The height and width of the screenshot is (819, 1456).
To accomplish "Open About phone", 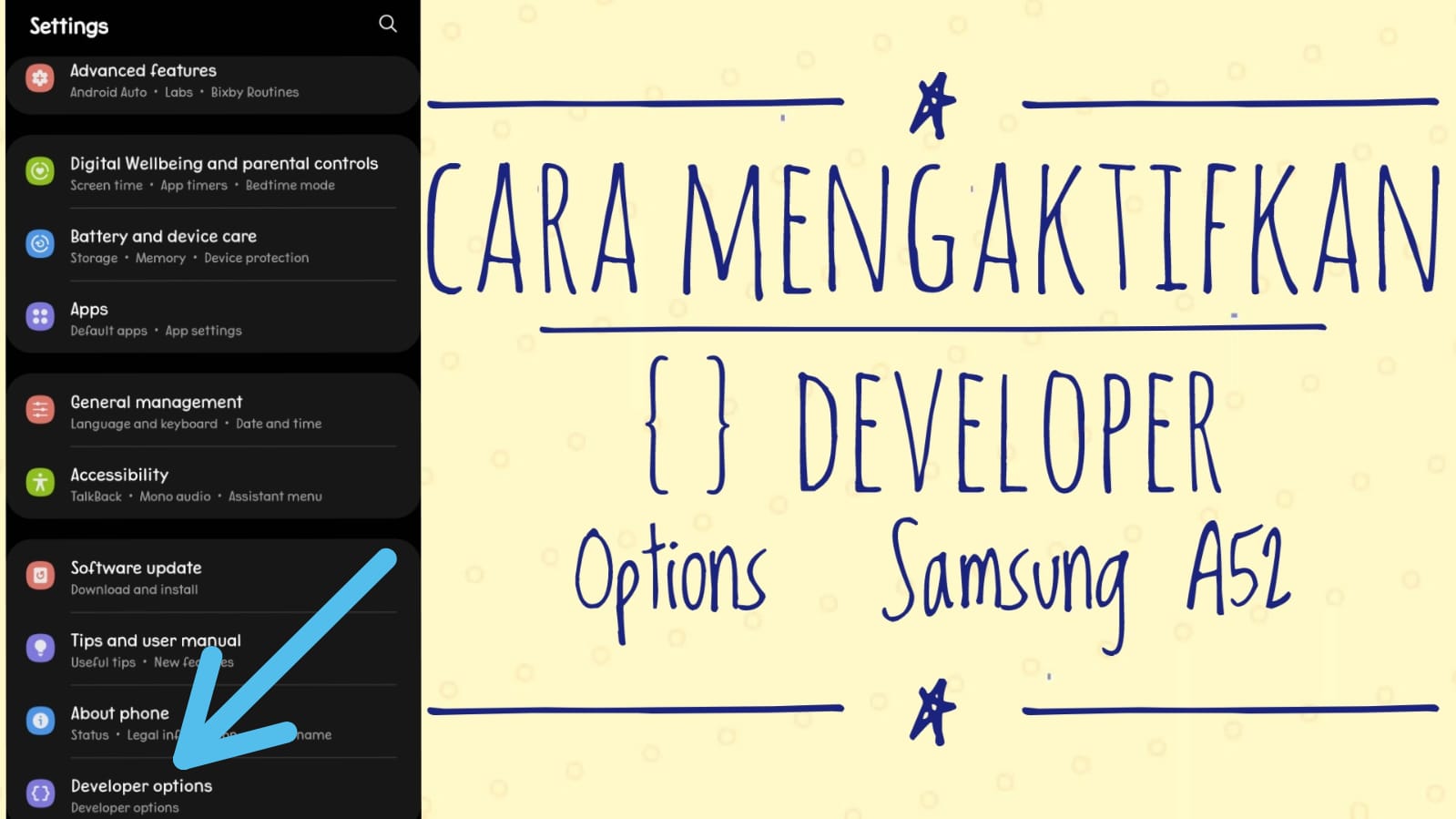I will (213, 722).
